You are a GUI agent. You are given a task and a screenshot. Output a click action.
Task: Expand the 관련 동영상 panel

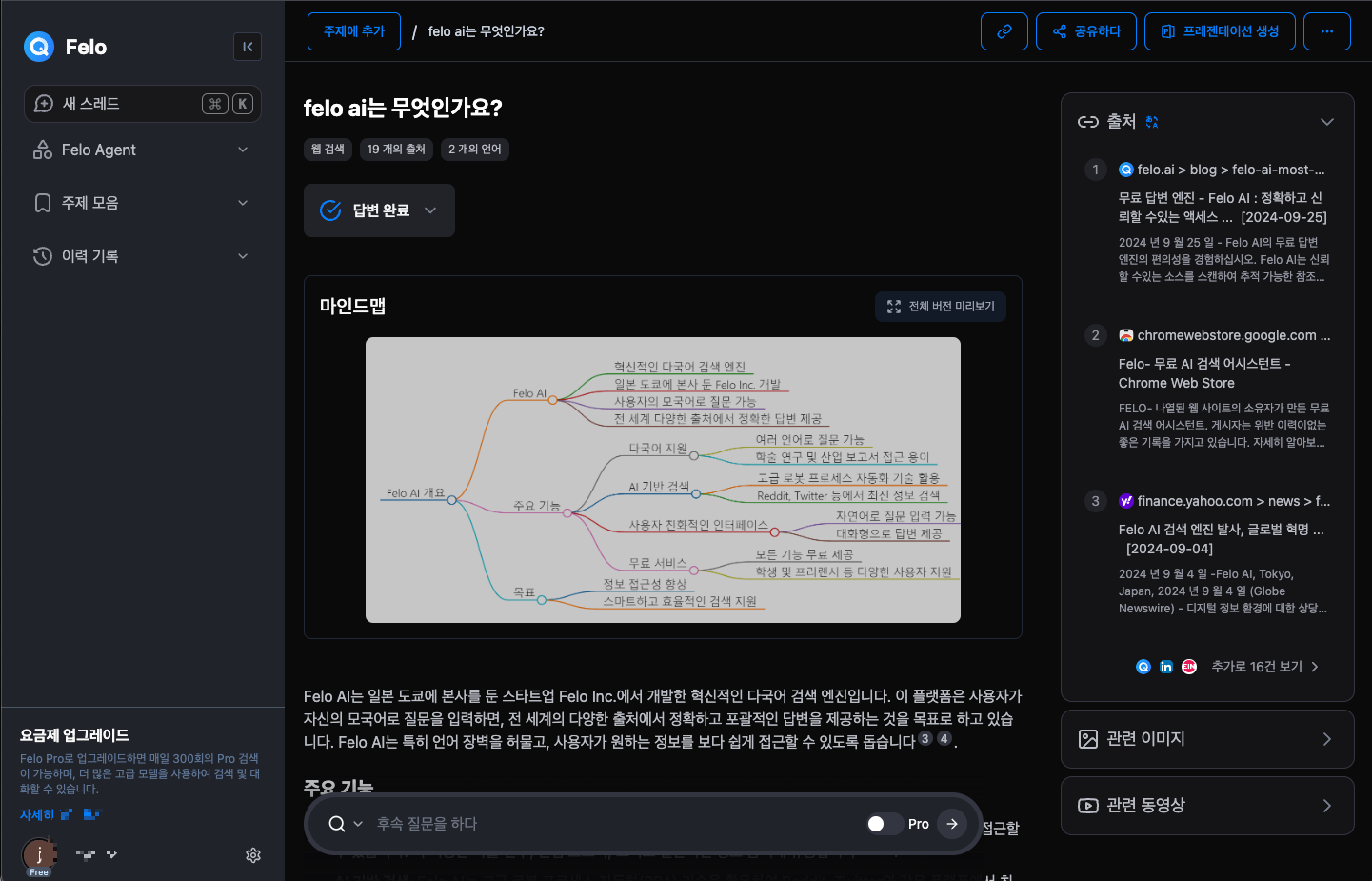coord(1207,806)
